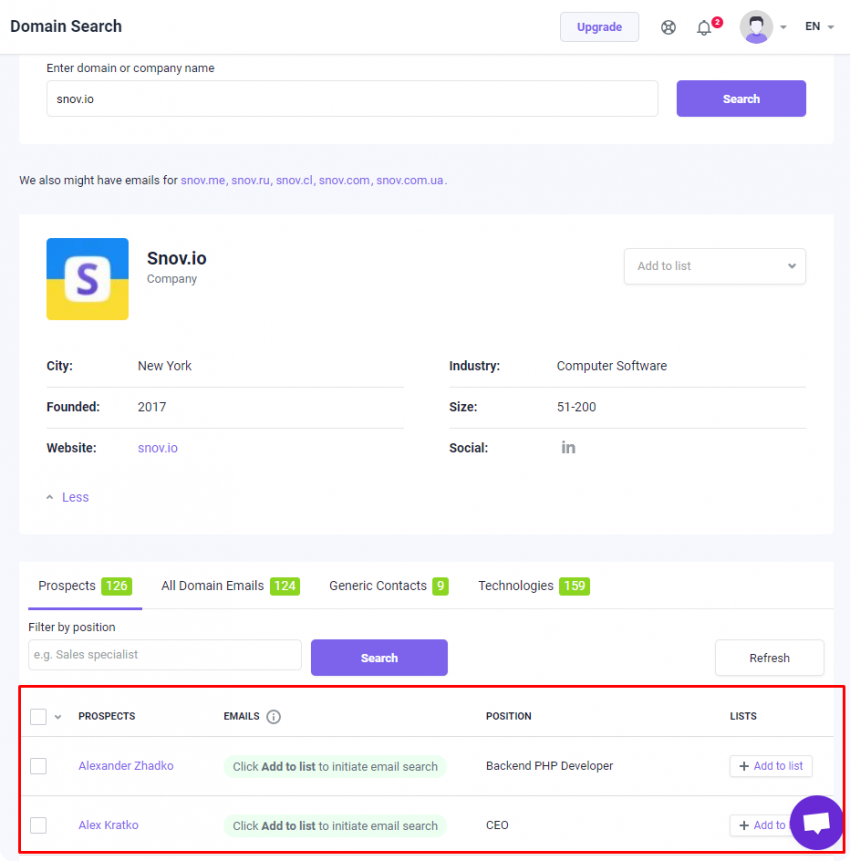Image resolution: width=850 pixels, height=861 pixels.
Task: Switch to All Domain Emails tab
Action: 230,586
